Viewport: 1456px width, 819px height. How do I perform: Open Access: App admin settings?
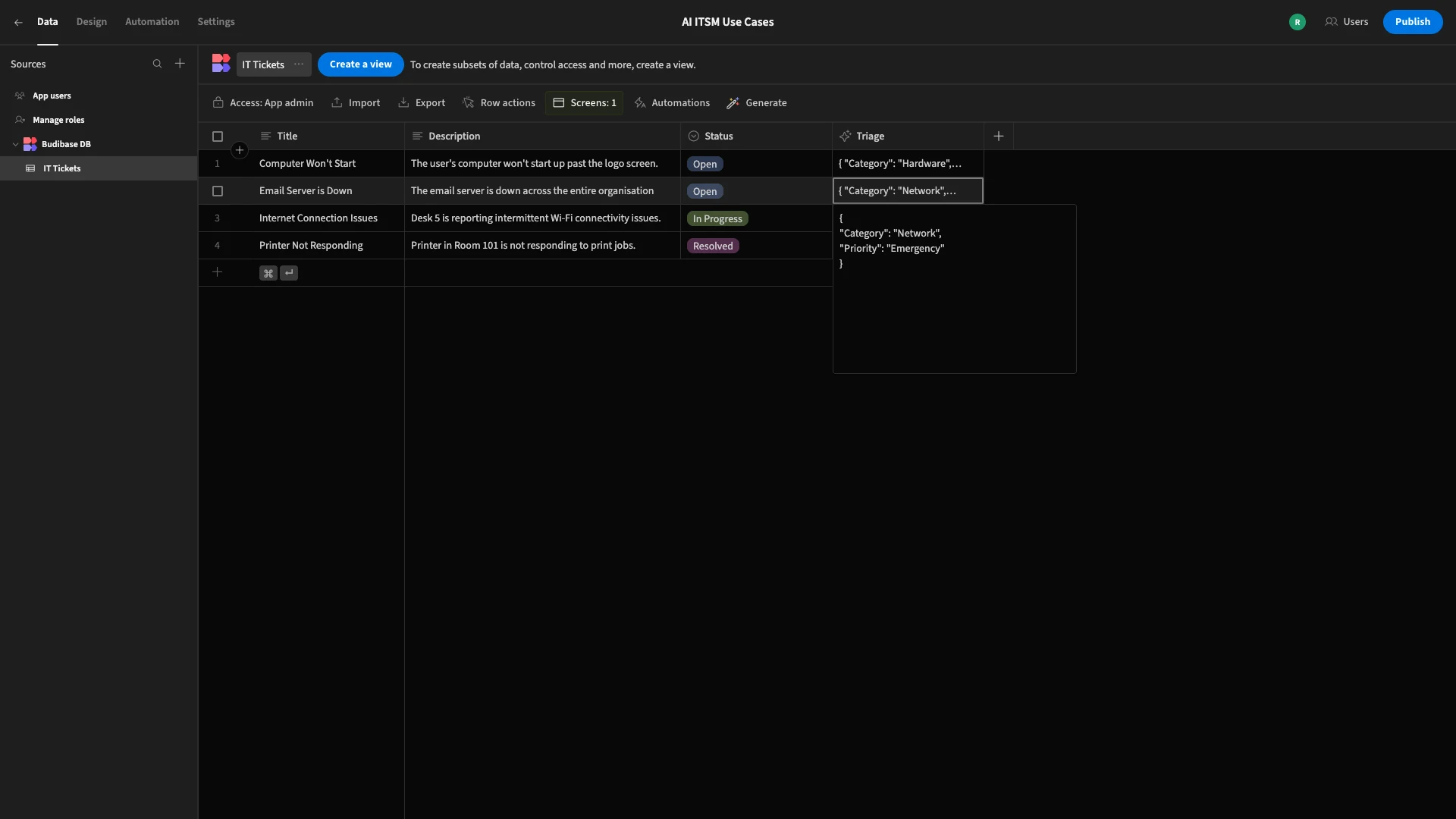click(x=263, y=103)
